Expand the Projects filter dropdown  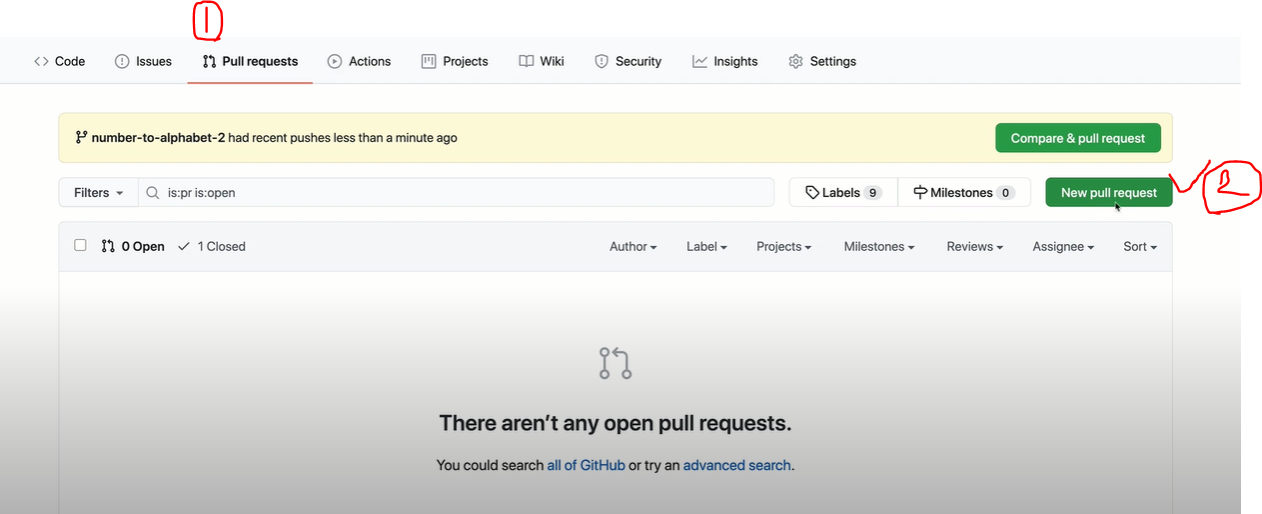coord(784,246)
